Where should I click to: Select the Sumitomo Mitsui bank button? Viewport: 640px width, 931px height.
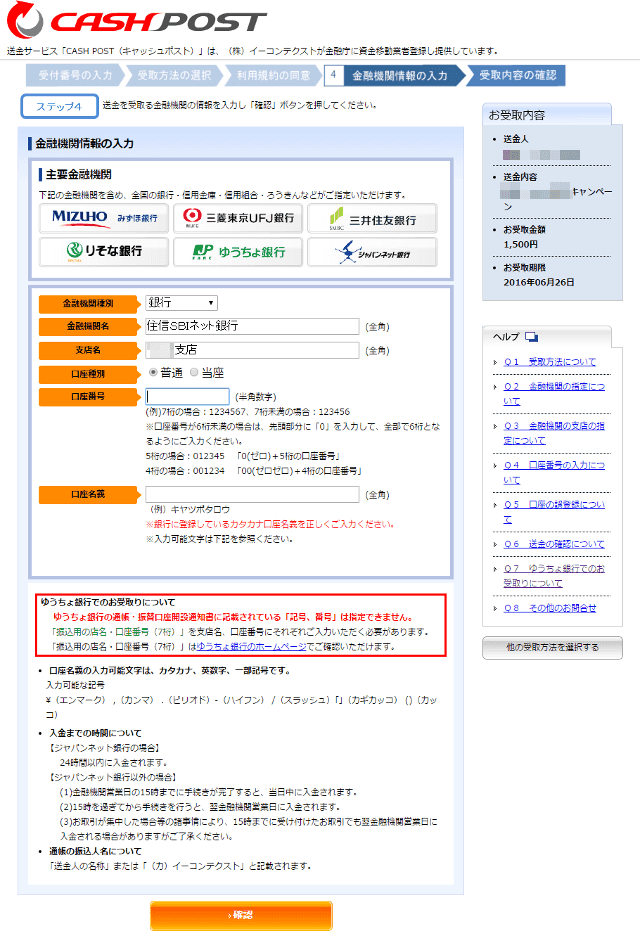pos(372,218)
